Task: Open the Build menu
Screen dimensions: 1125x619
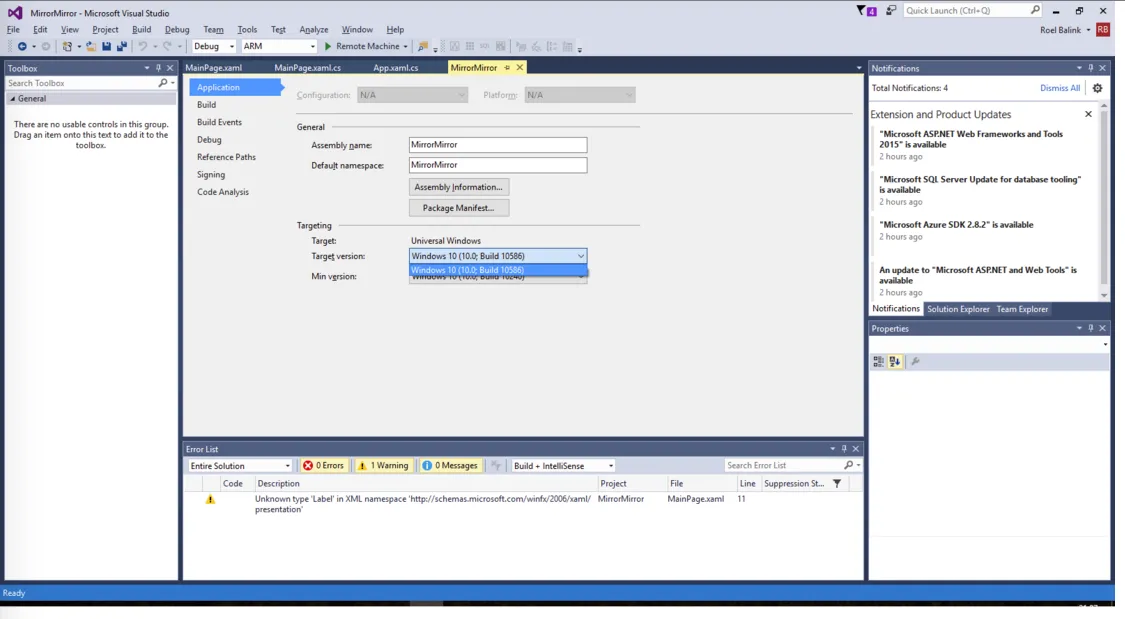Action: 141,29
